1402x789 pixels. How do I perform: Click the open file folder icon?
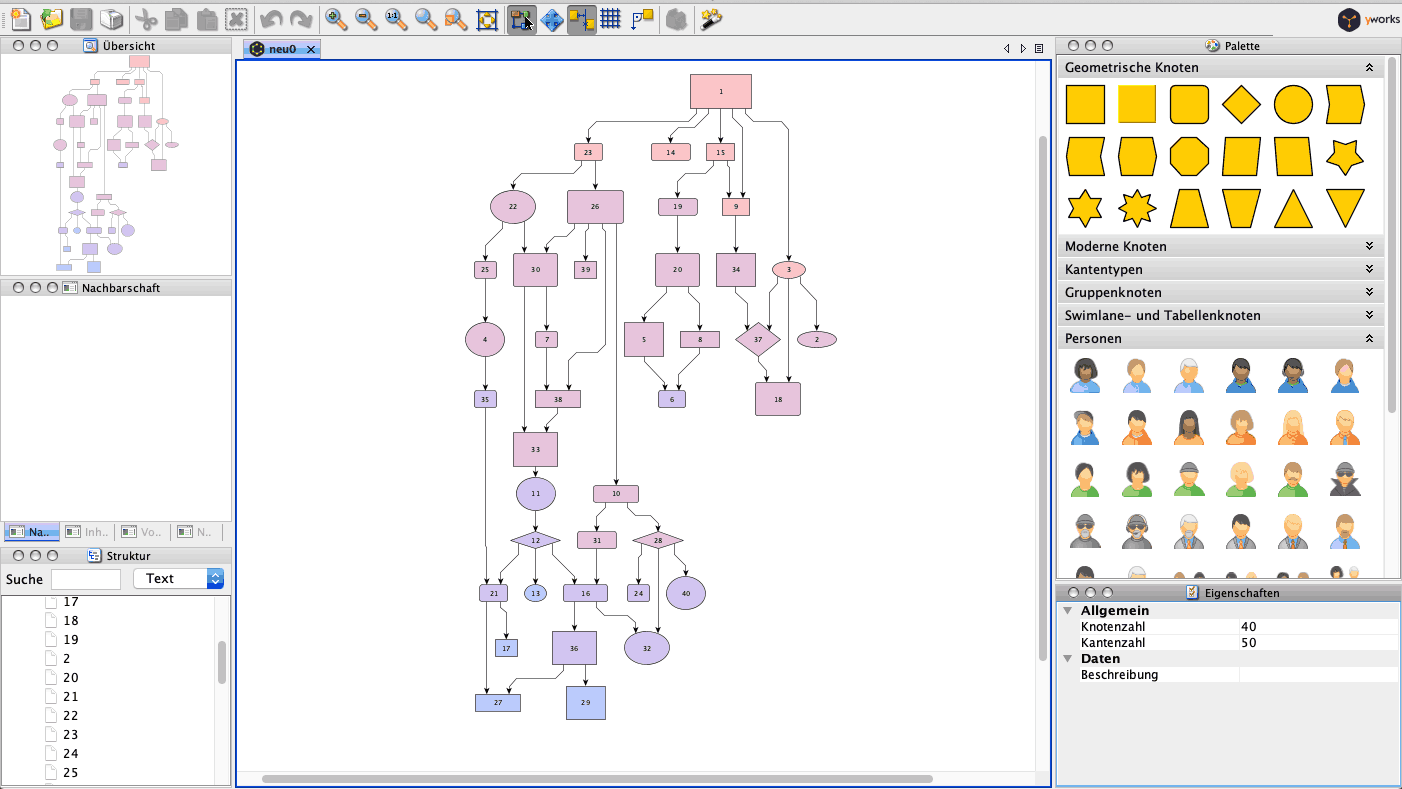(51, 19)
